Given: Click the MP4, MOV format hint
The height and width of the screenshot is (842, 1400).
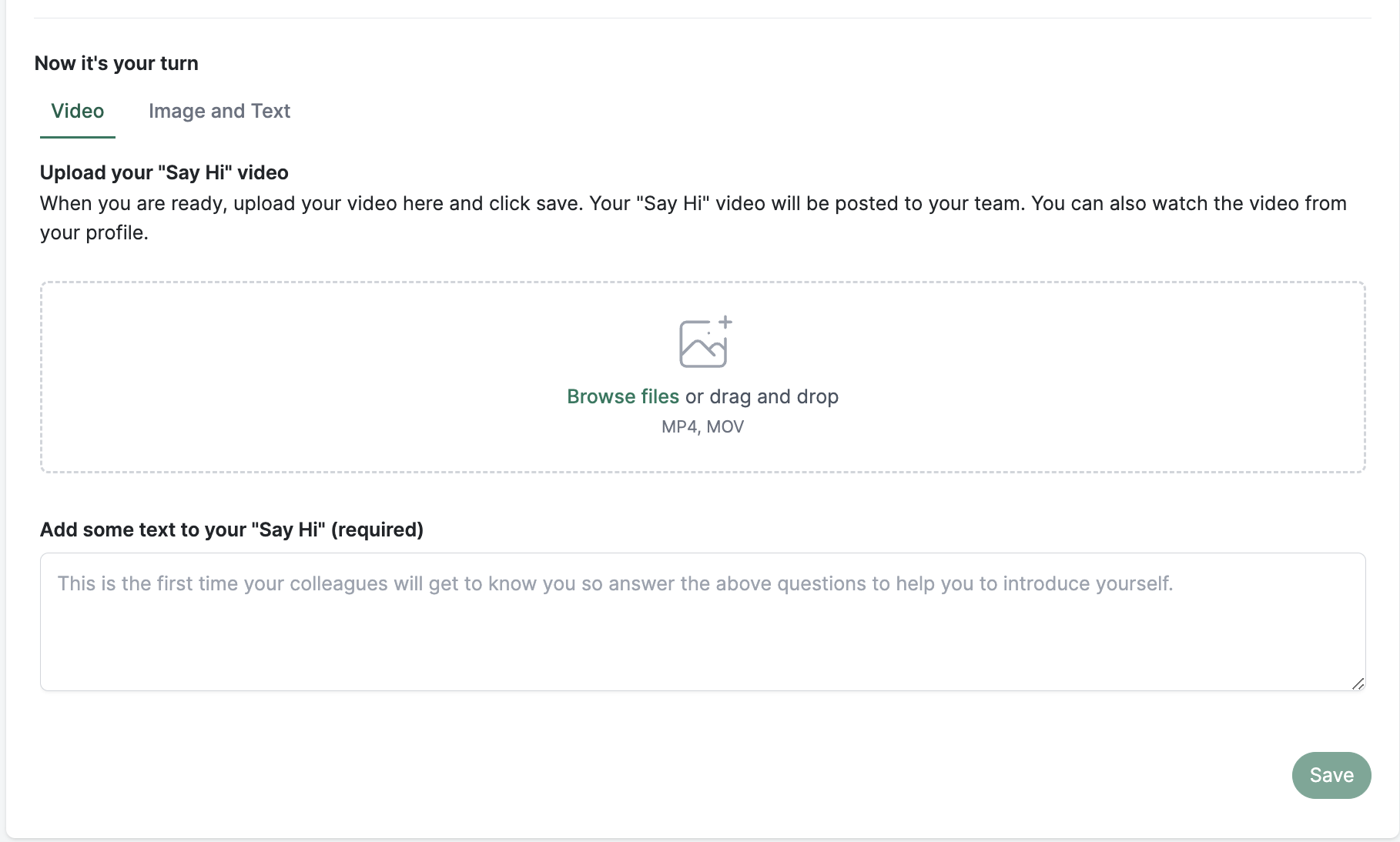Looking at the screenshot, I should tap(703, 426).
